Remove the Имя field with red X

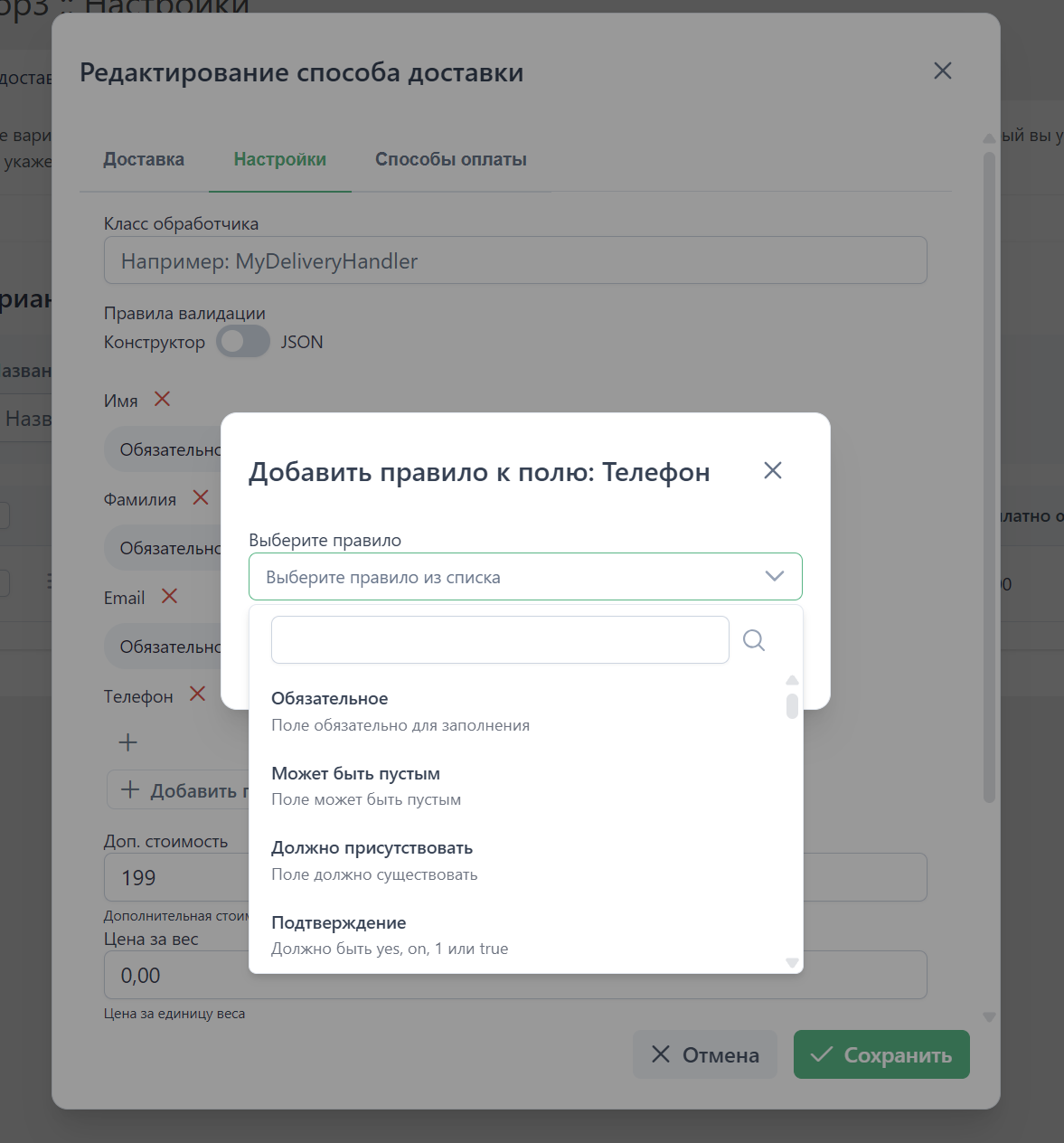pos(163,399)
